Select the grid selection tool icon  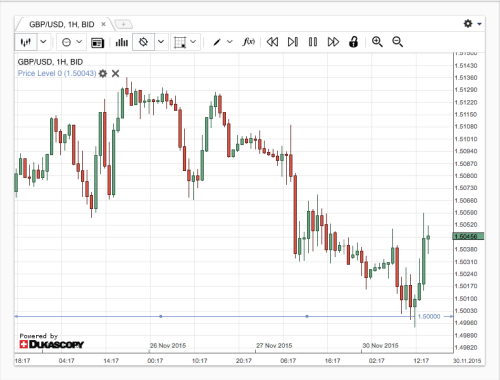point(180,42)
